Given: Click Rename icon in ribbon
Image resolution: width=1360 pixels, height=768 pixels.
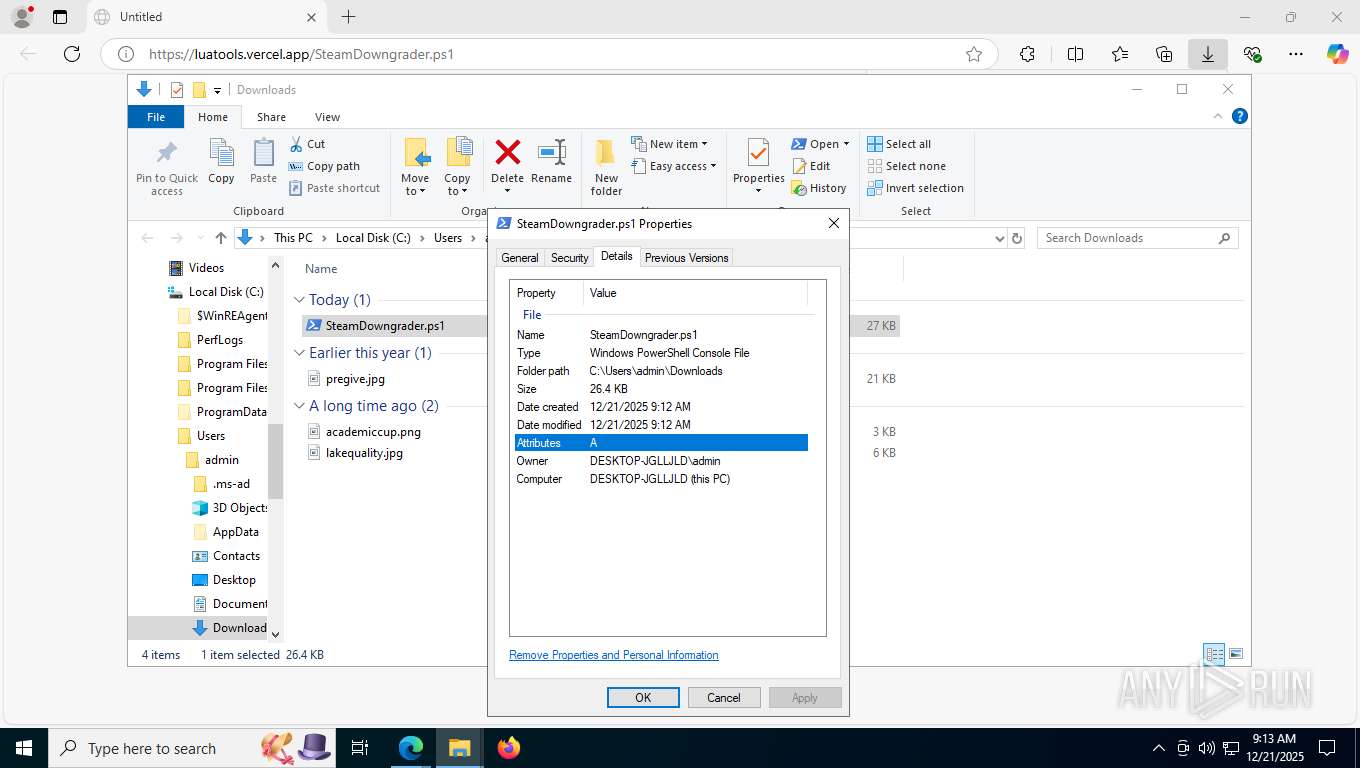Looking at the screenshot, I should click(x=552, y=152).
